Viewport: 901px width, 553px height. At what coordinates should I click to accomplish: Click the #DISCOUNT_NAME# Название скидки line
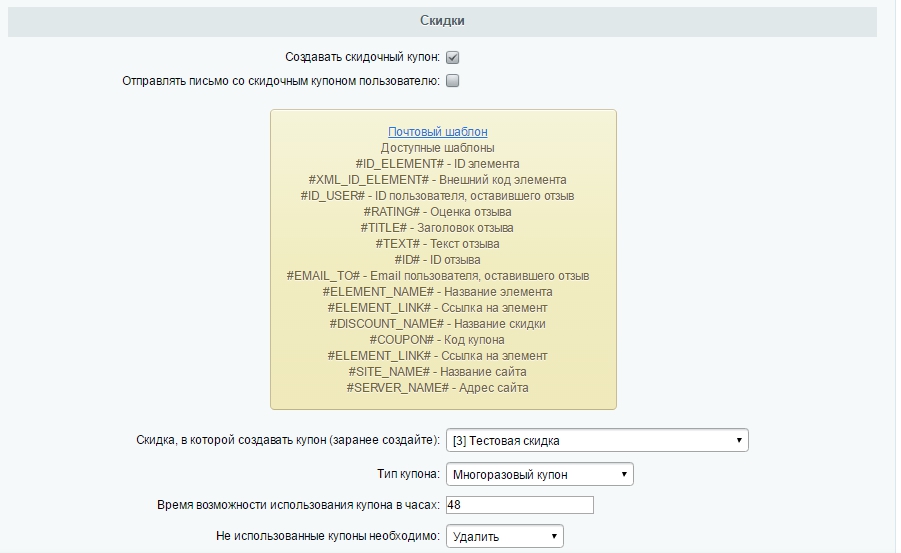click(437, 324)
